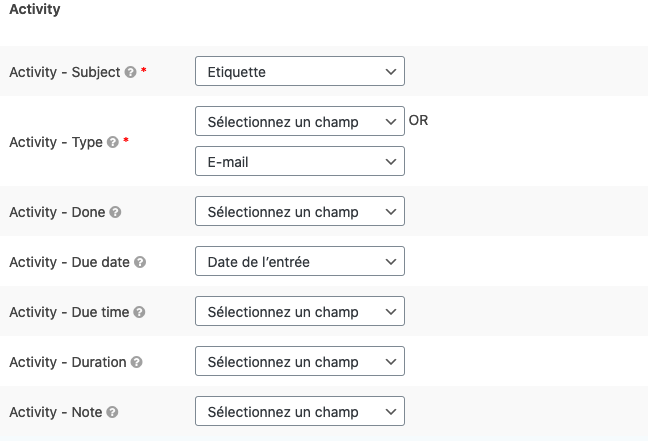Open the Activity Type field selector dropdown

300,121
